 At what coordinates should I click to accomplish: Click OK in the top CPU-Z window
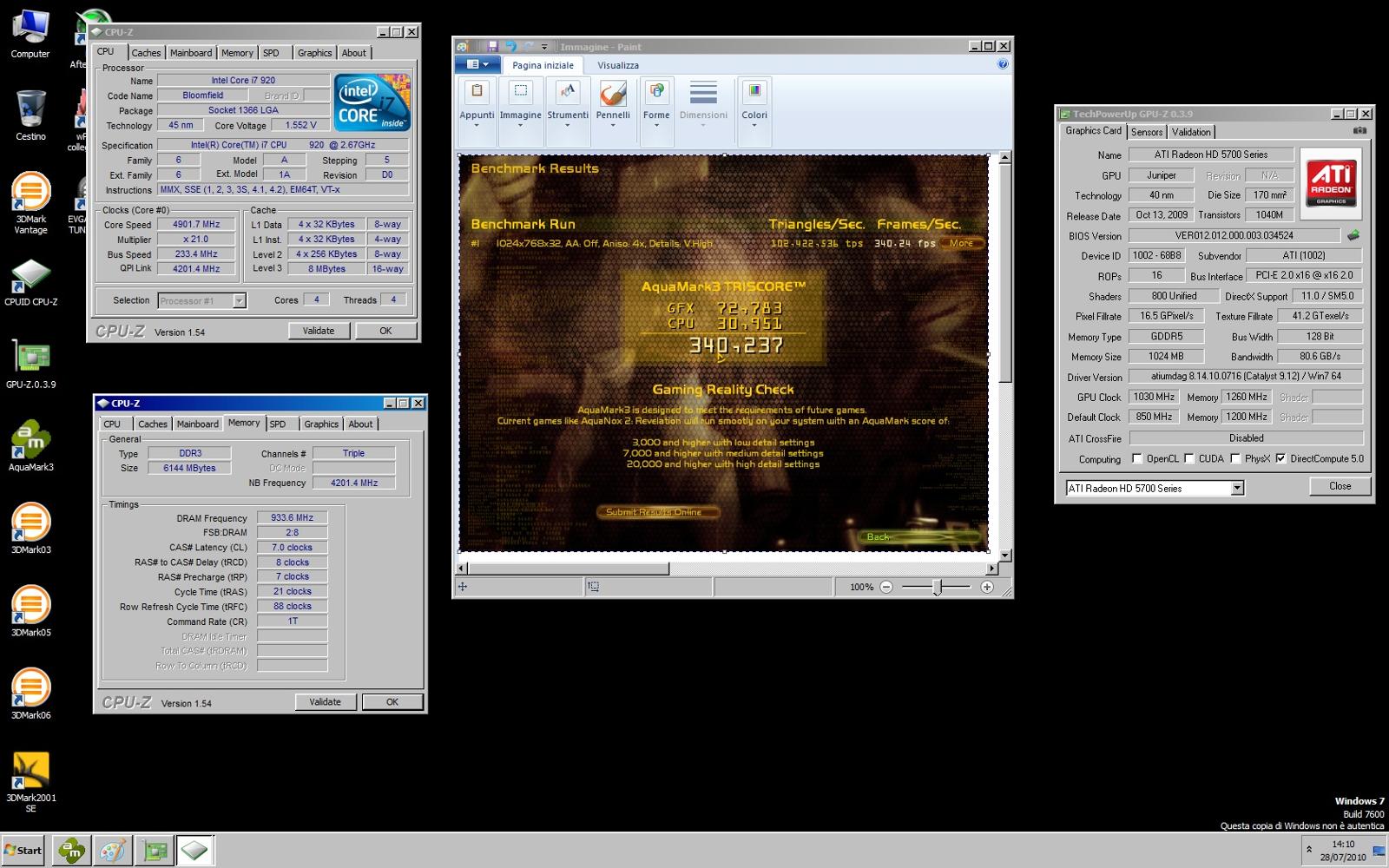click(x=385, y=331)
